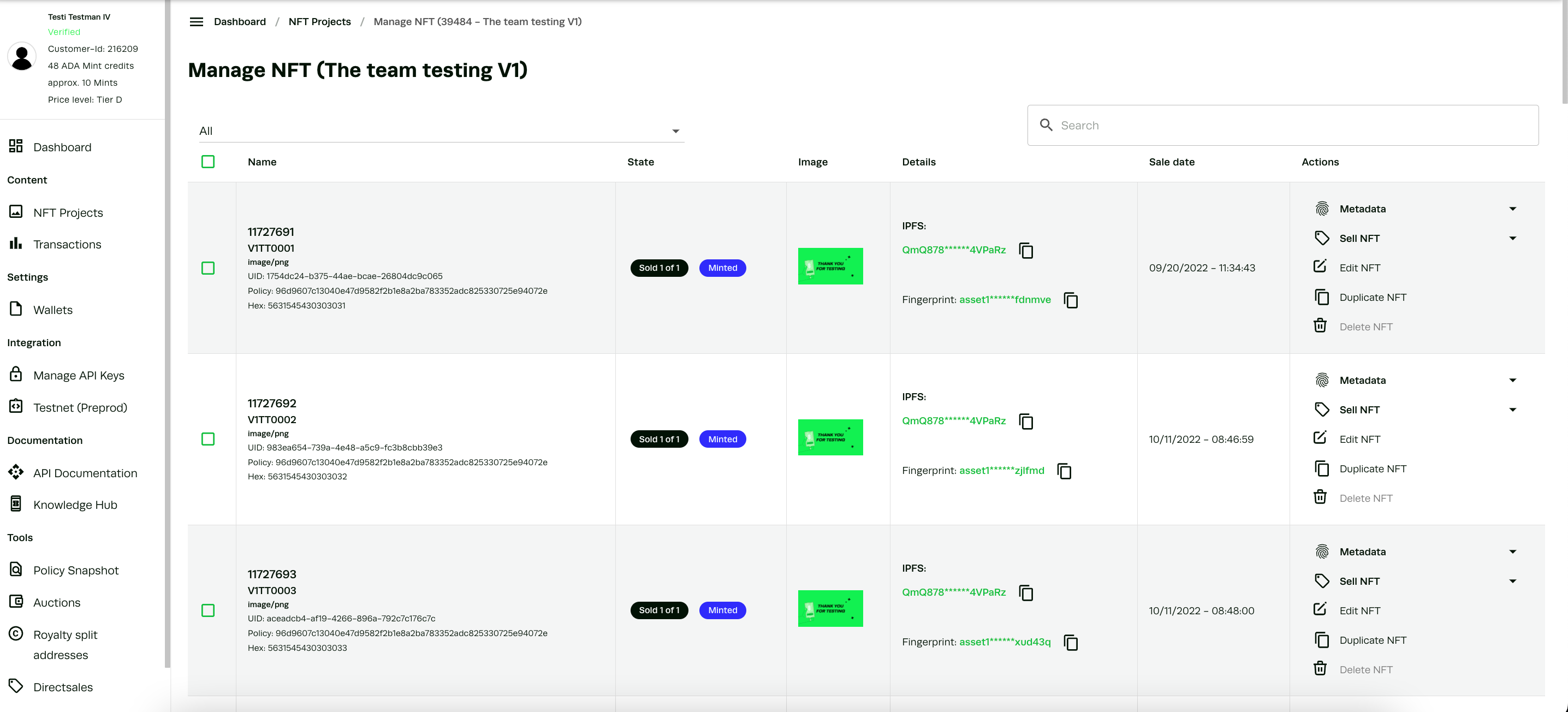
Task: Copy fingerprint of NFT V1TT0002
Action: pyautogui.click(x=1064, y=472)
